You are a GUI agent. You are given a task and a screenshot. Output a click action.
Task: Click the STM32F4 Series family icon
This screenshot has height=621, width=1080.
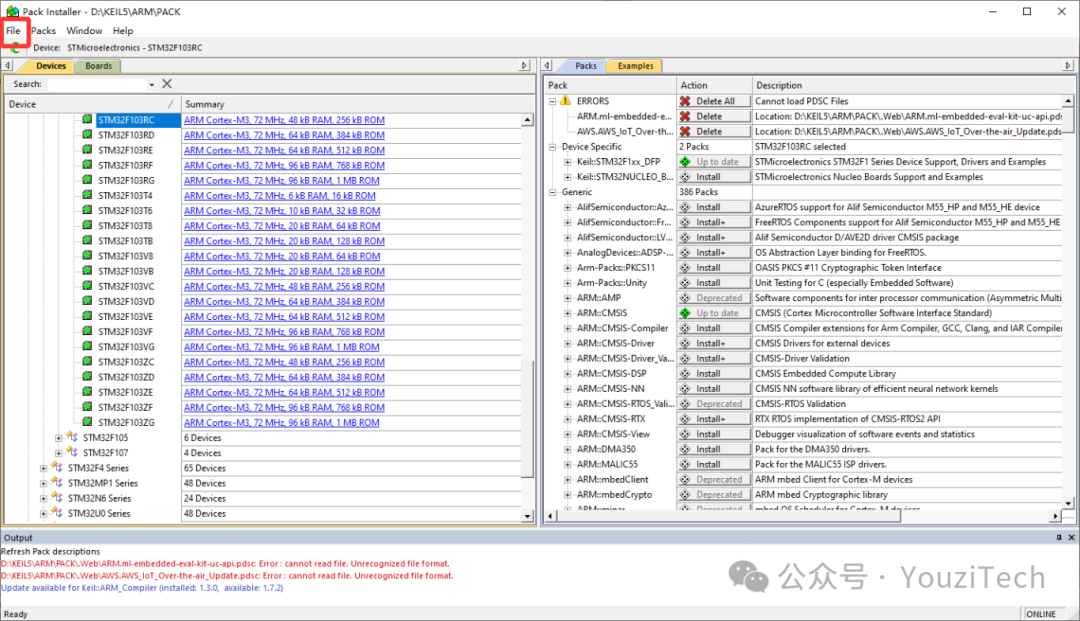coord(57,467)
